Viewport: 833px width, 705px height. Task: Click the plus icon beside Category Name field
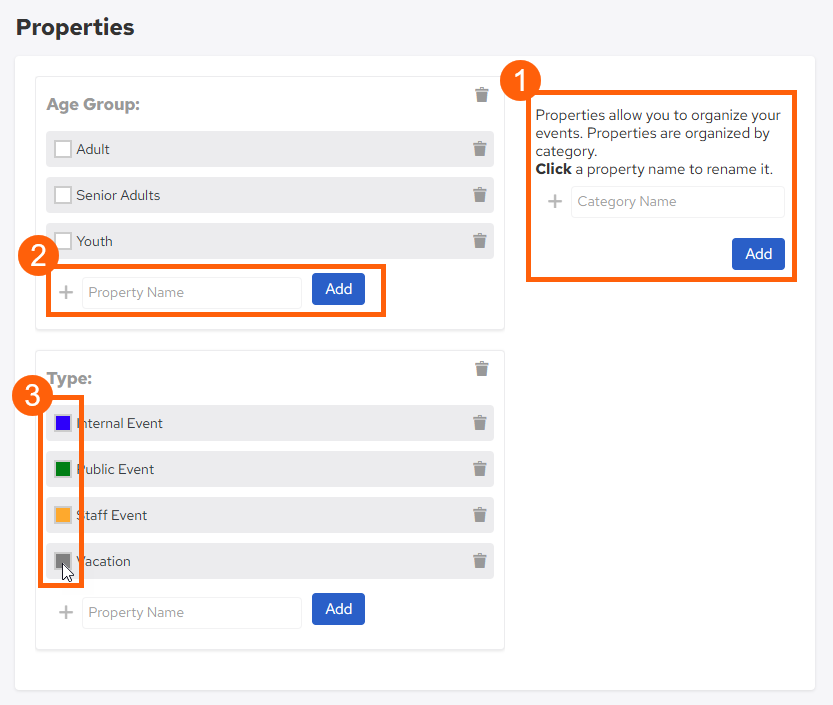click(x=554, y=202)
